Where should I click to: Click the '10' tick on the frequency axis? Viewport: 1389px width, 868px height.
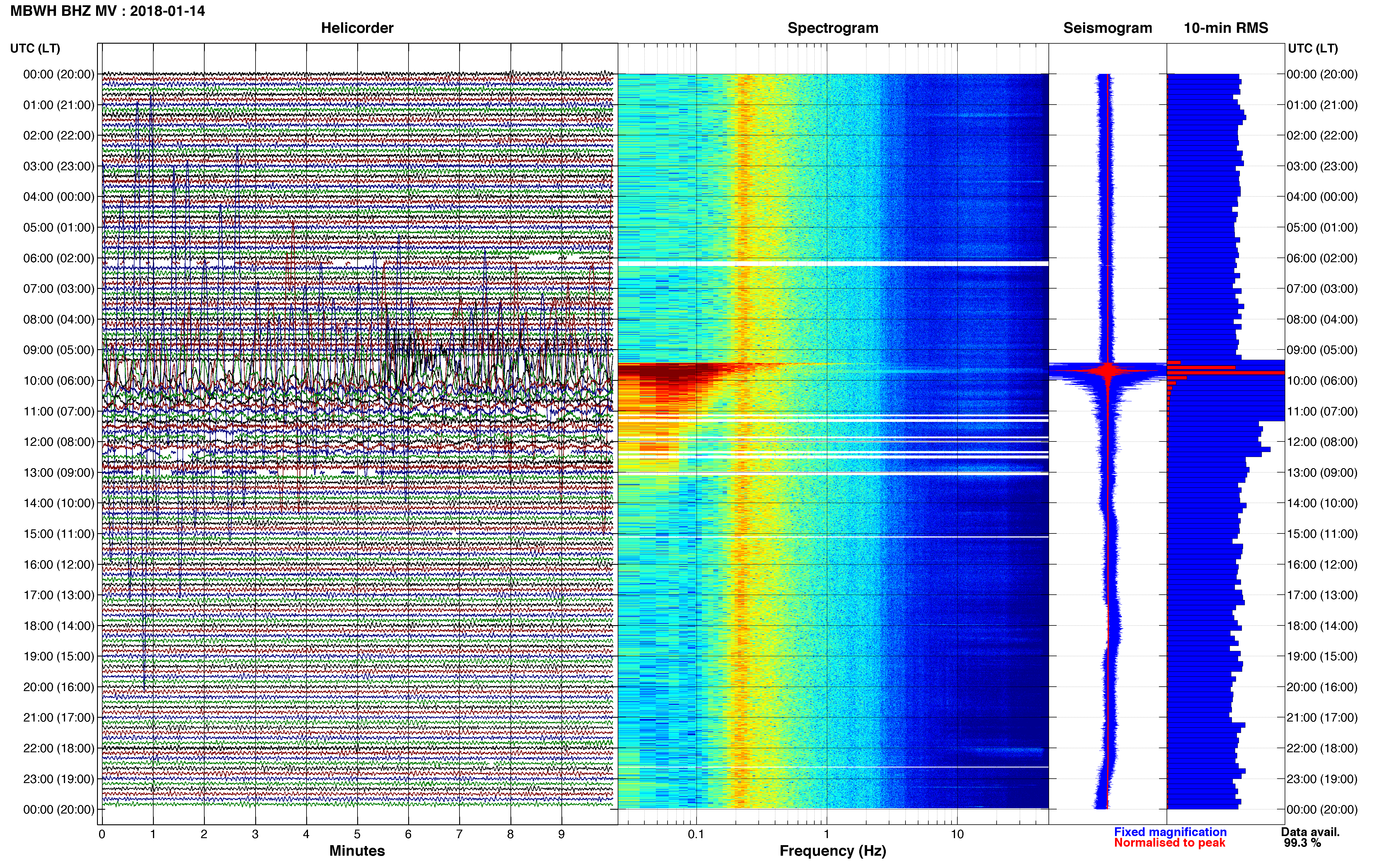coord(957,834)
